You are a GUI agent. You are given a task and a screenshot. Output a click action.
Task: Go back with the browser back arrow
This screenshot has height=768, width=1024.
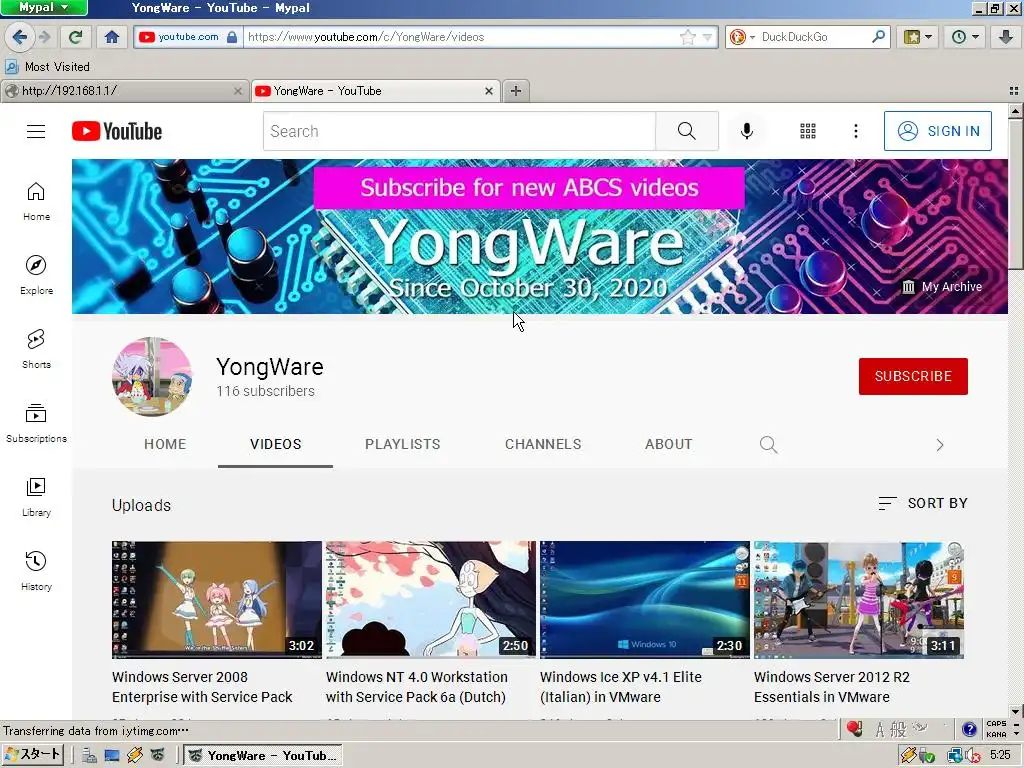(x=20, y=37)
